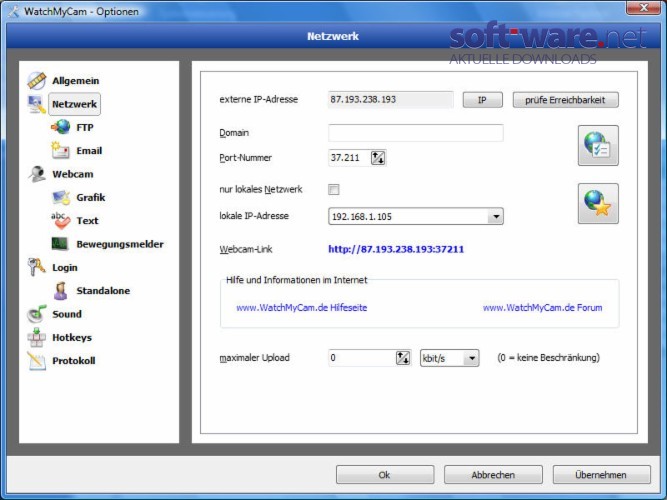Viewport: 667px width, 500px height.
Task: Open www.WatchMyCam.de Forum link
Action: click(x=542, y=308)
